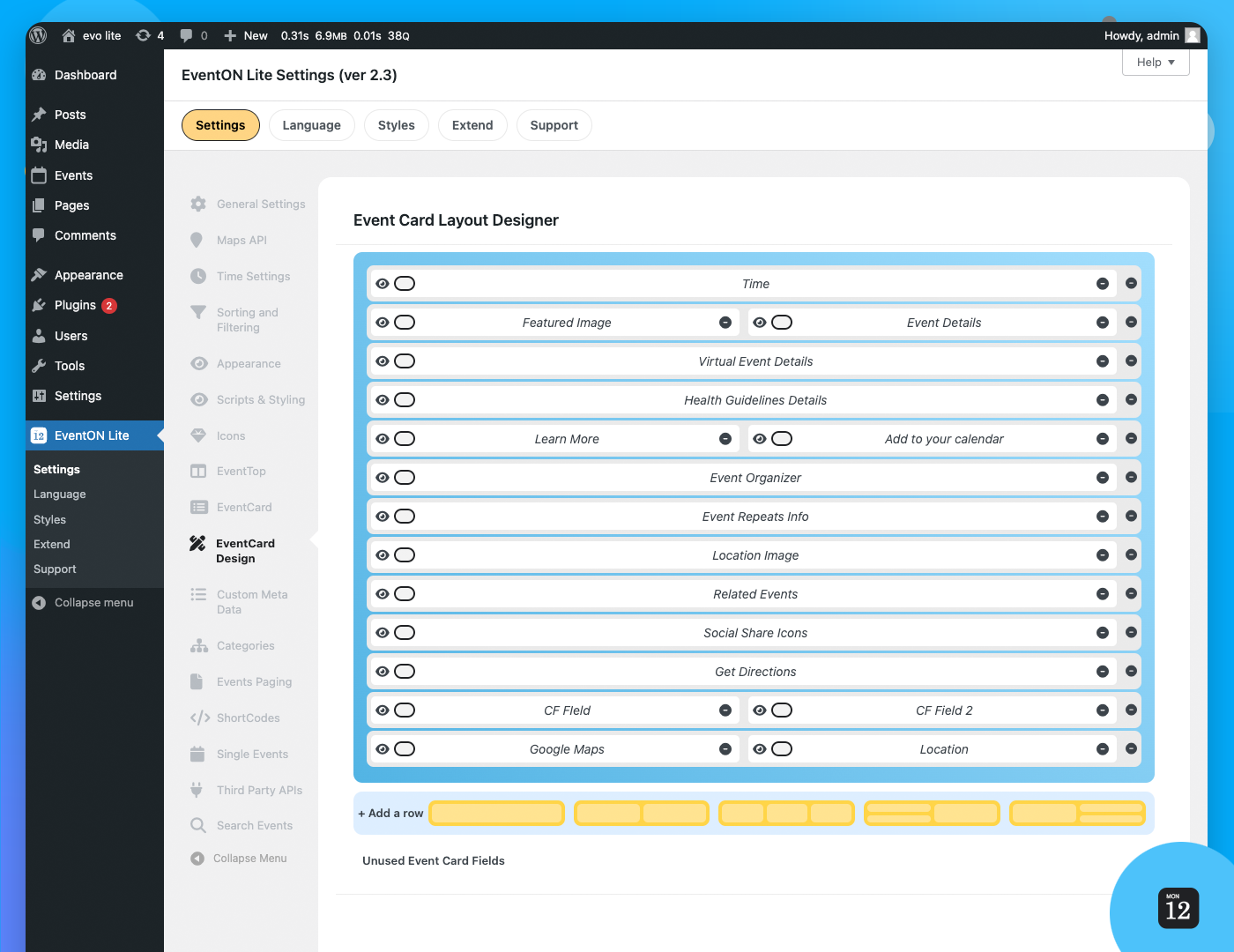This screenshot has width=1234, height=952.
Task: Open the Help dropdown
Action: click(1156, 62)
